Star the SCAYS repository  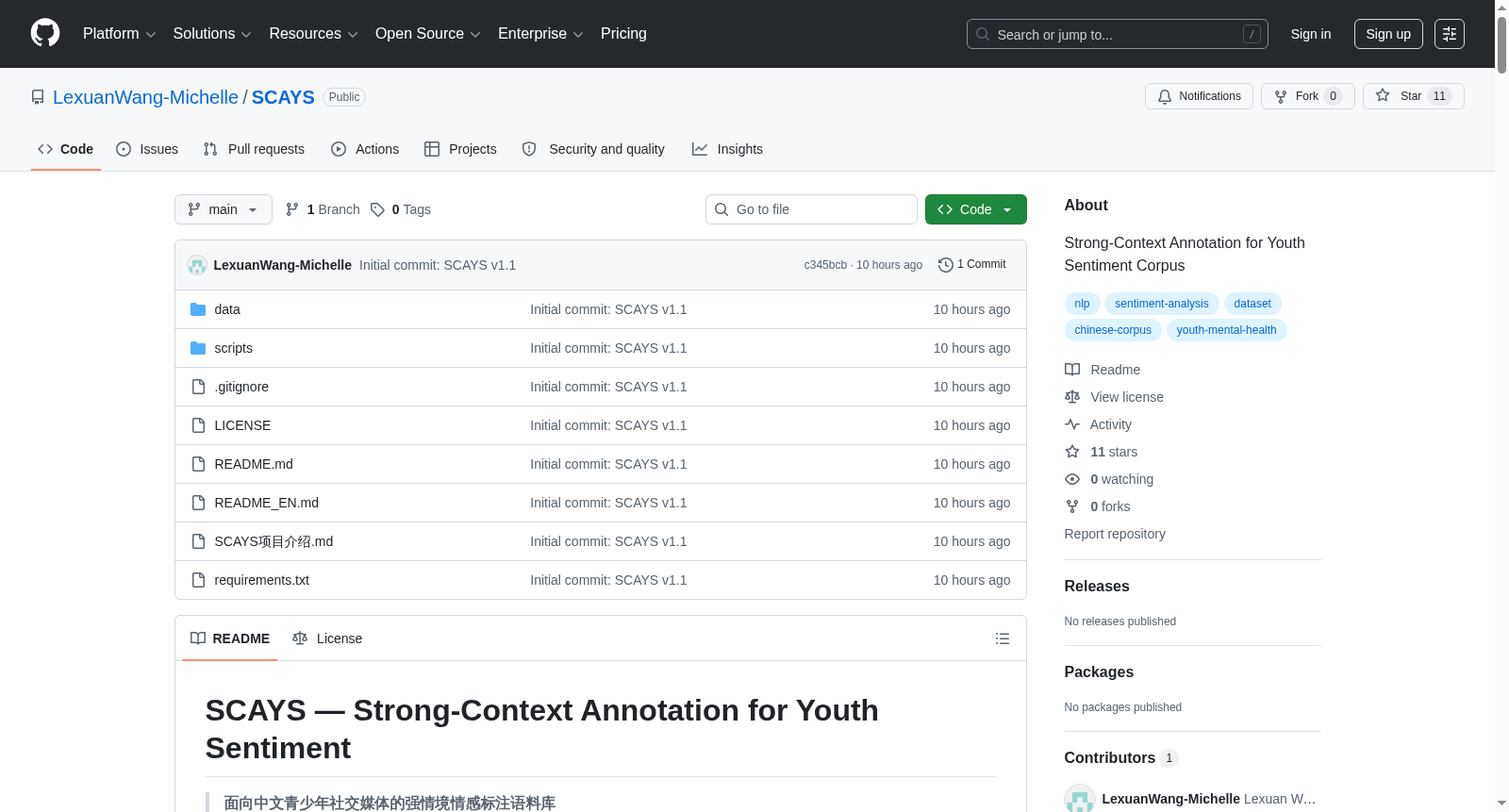(x=1414, y=96)
